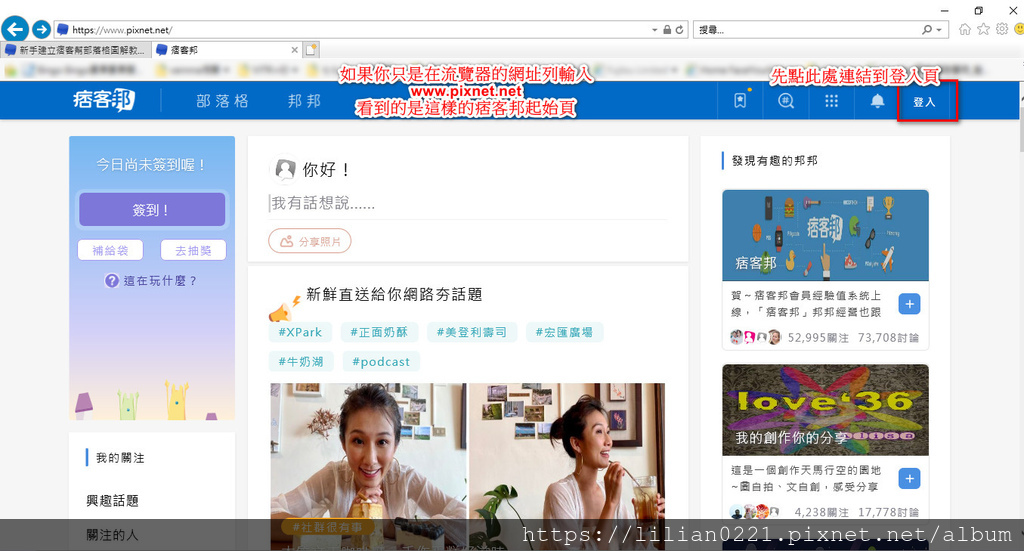
Task: Click the 簽到！ check-in button
Action: [152, 210]
